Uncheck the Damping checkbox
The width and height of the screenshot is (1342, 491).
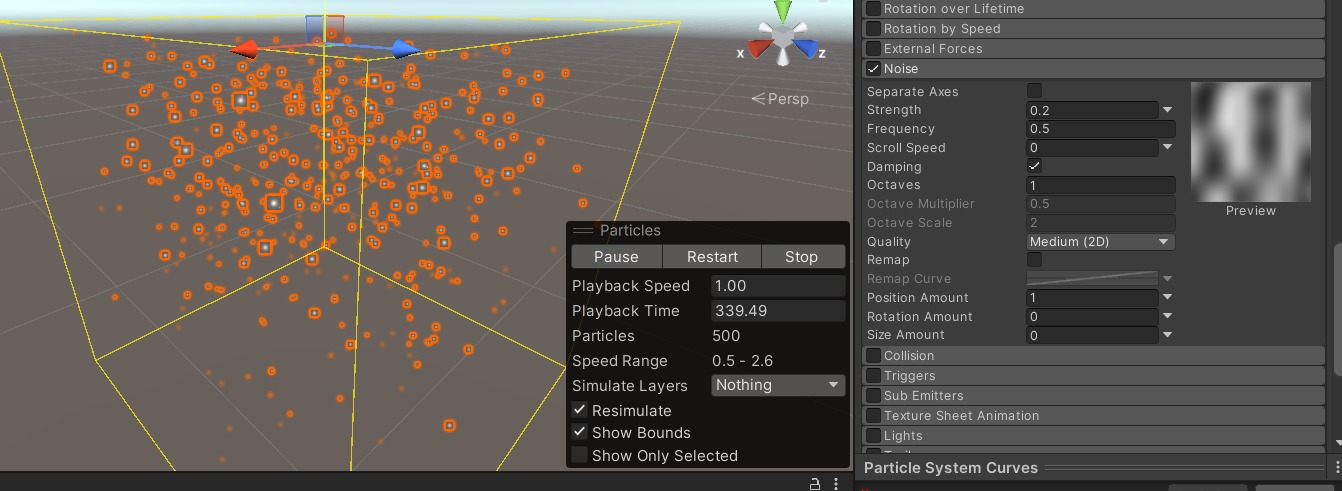pyautogui.click(x=1035, y=166)
